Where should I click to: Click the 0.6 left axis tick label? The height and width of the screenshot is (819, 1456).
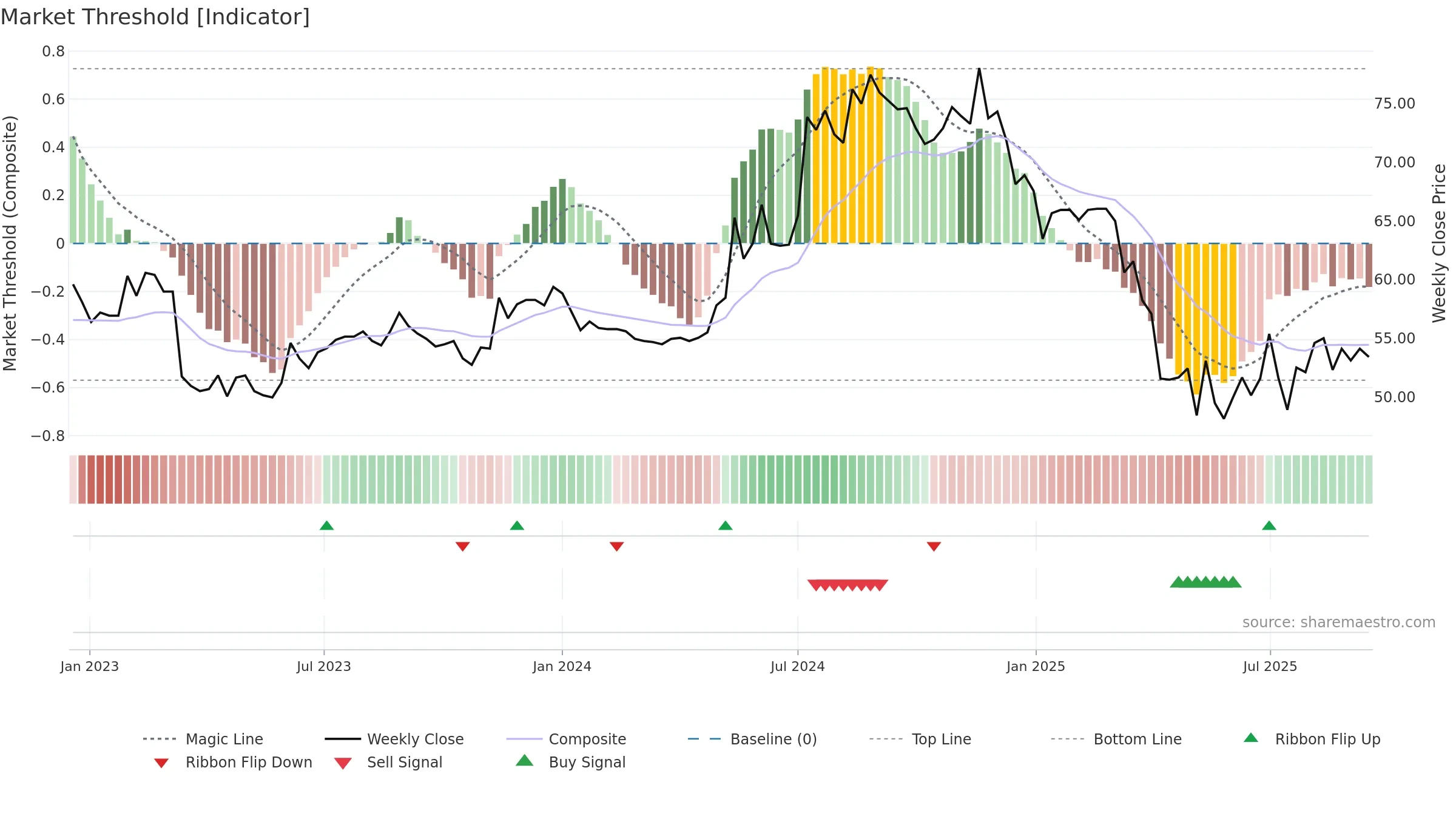coord(53,99)
